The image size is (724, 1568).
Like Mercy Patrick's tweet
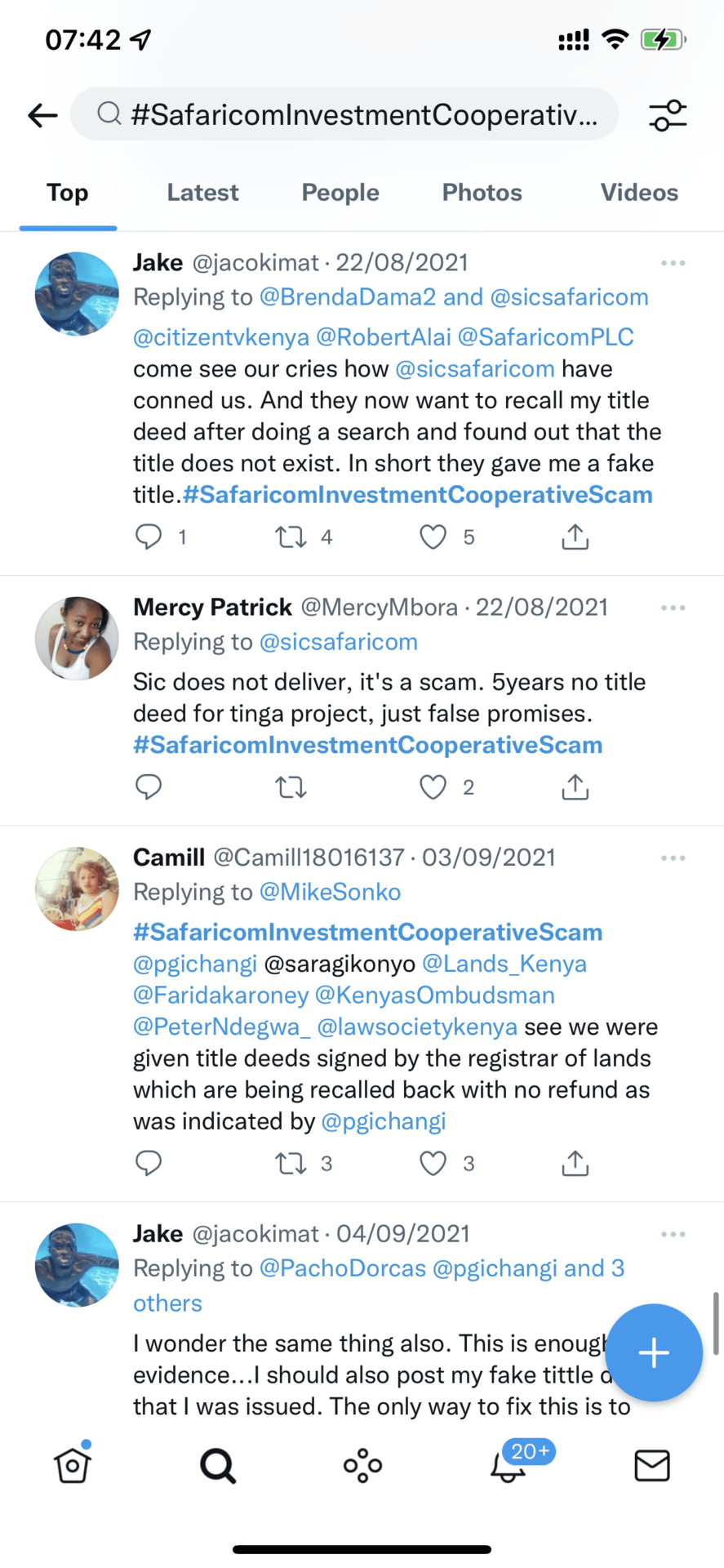click(x=433, y=787)
